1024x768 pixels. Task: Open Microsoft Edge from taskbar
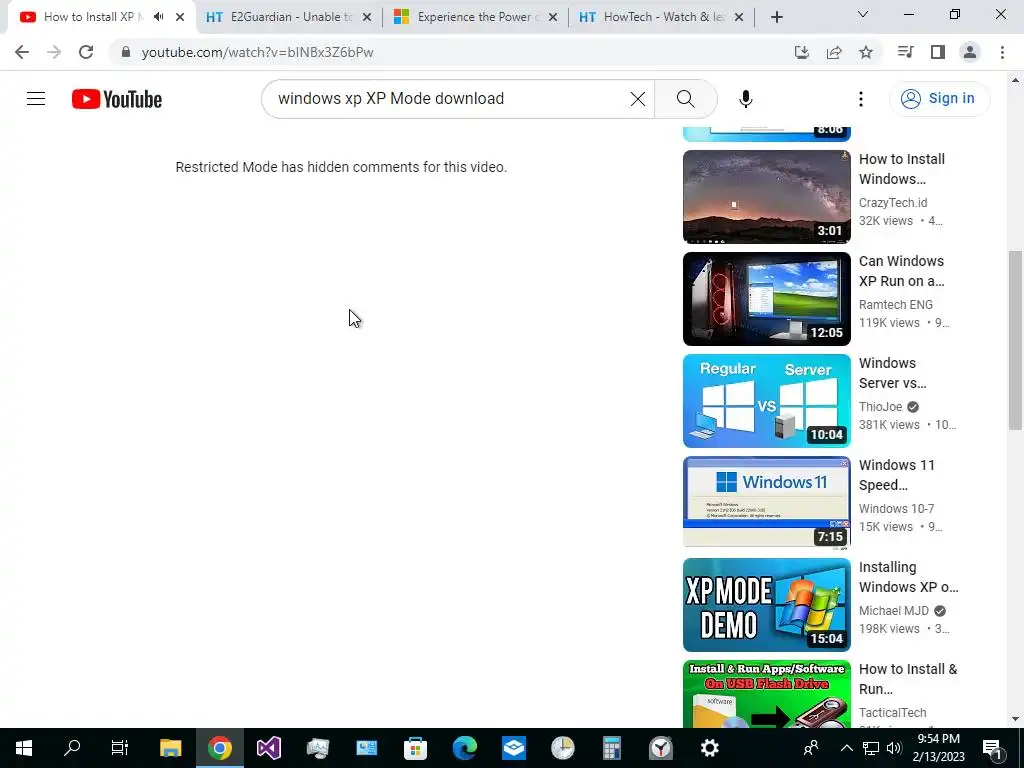[464, 748]
